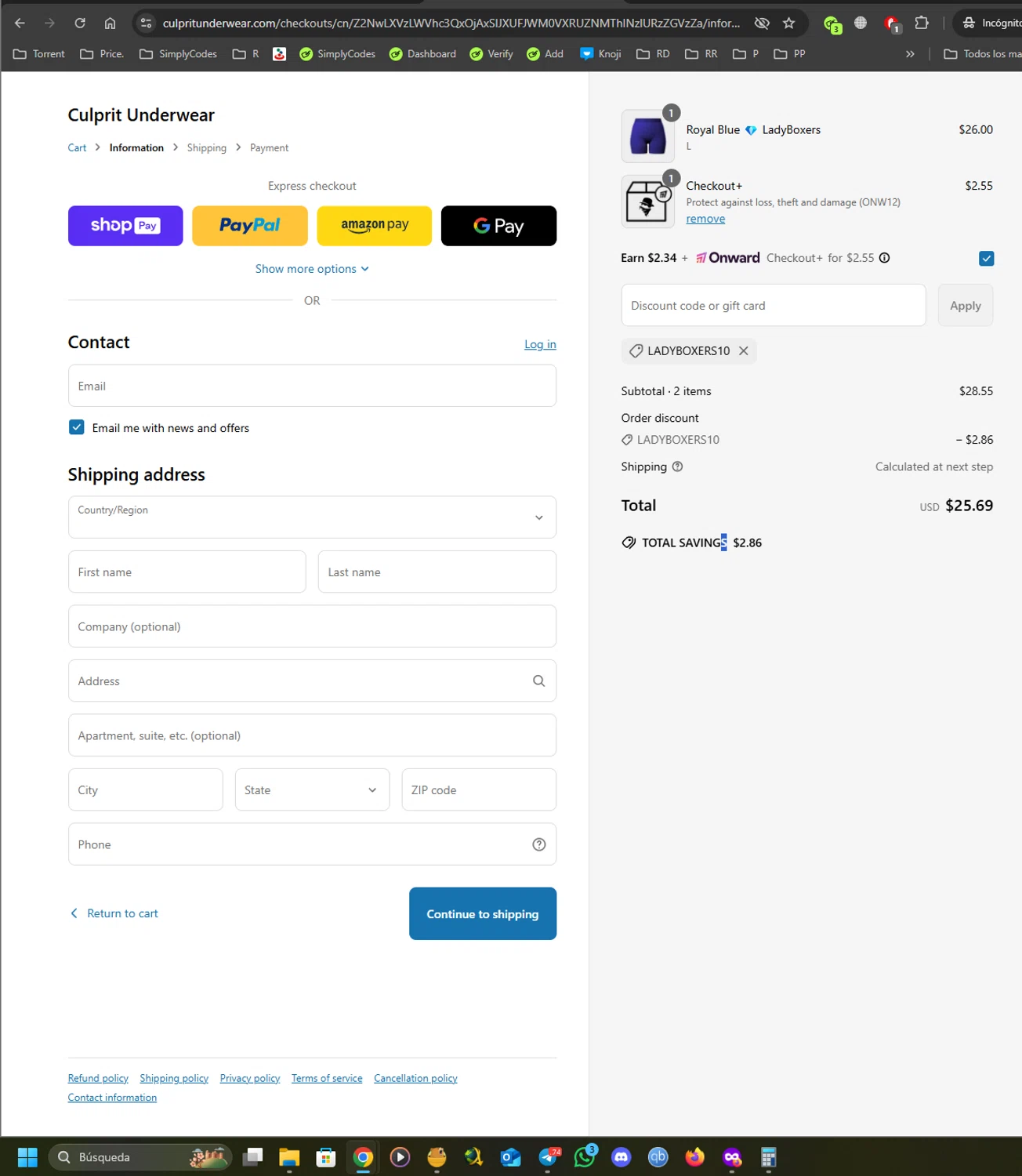Click the browser back arrow
The width and height of the screenshot is (1022, 1176).
(x=20, y=23)
